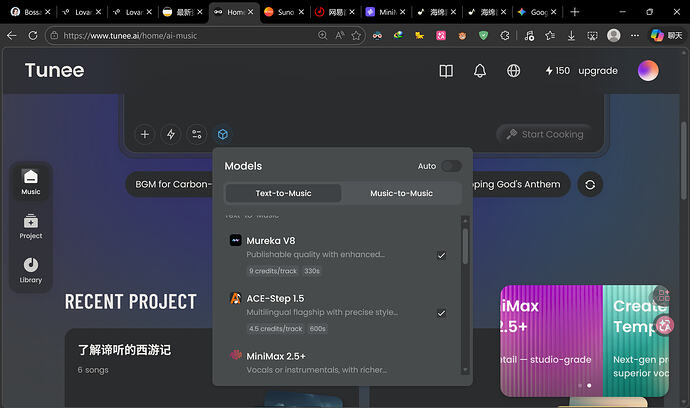690x408 pixels.
Task: Open the Copilot chat icon in browser toolbar
Action: (x=666, y=36)
